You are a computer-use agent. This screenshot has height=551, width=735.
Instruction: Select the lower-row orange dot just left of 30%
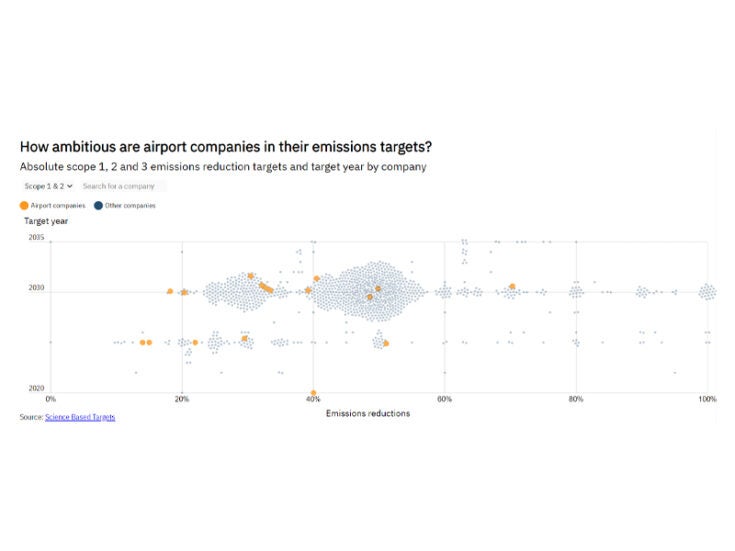pos(244,339)
